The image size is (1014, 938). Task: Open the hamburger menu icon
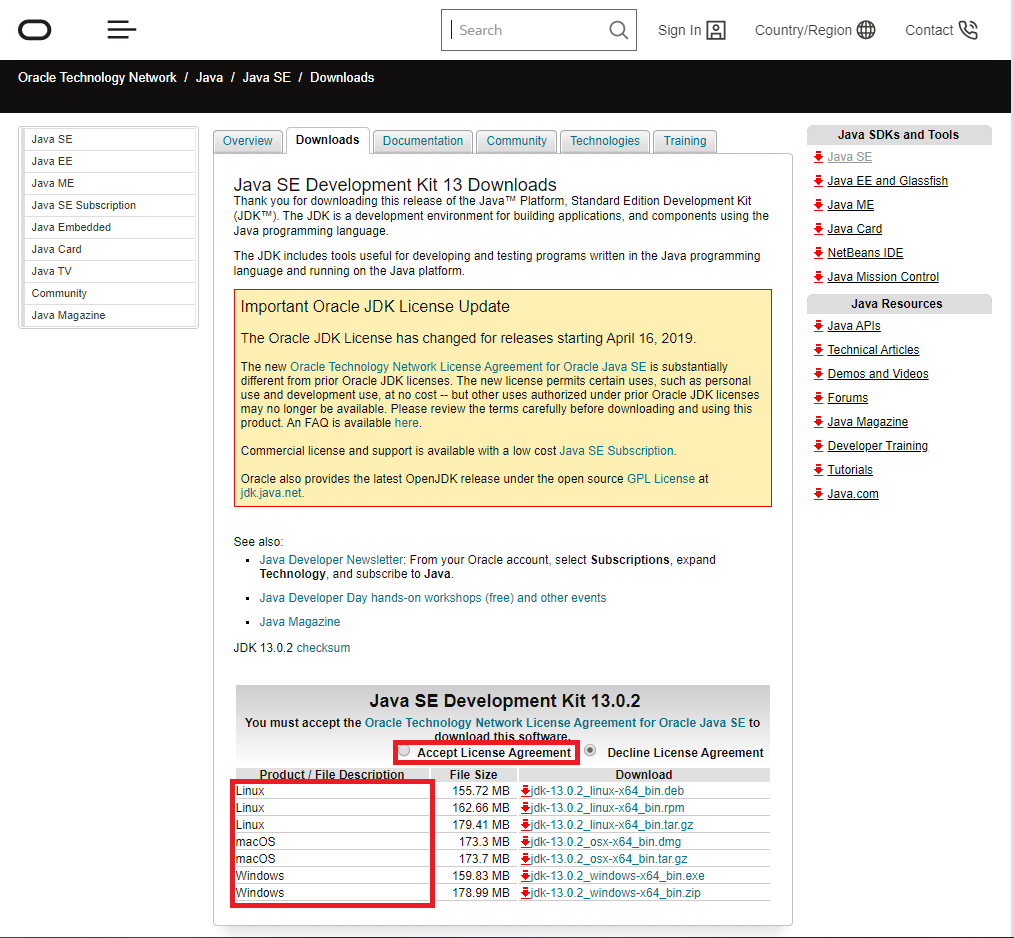pos(122,30)
